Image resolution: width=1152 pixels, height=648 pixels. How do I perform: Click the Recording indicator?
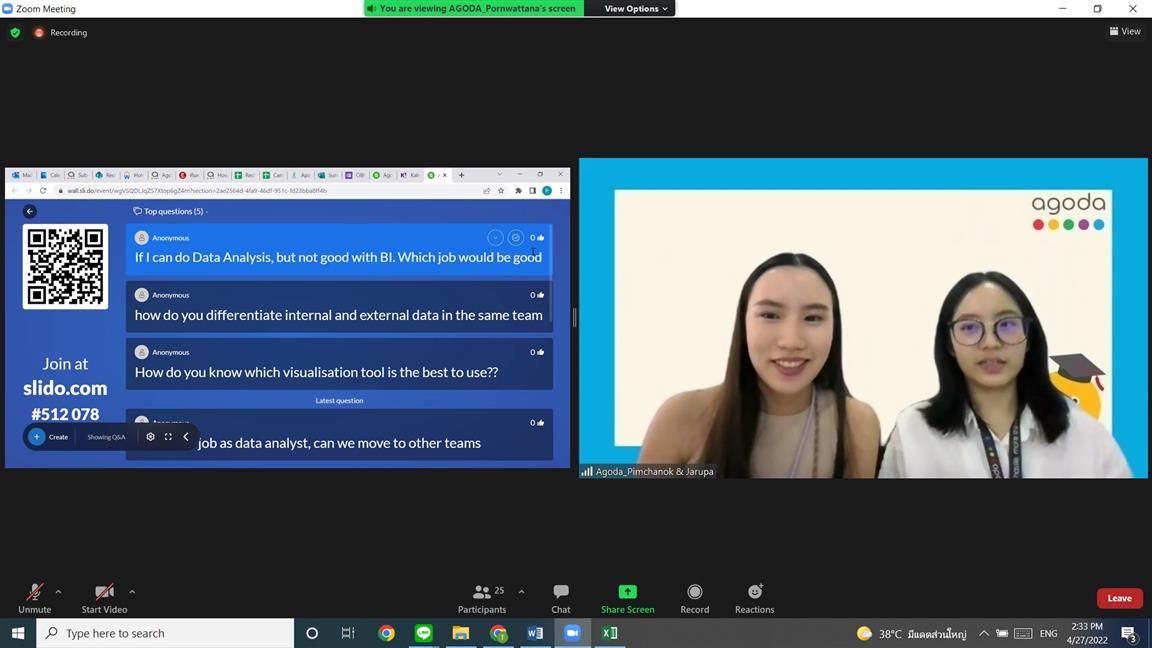(x=61, y=32)
